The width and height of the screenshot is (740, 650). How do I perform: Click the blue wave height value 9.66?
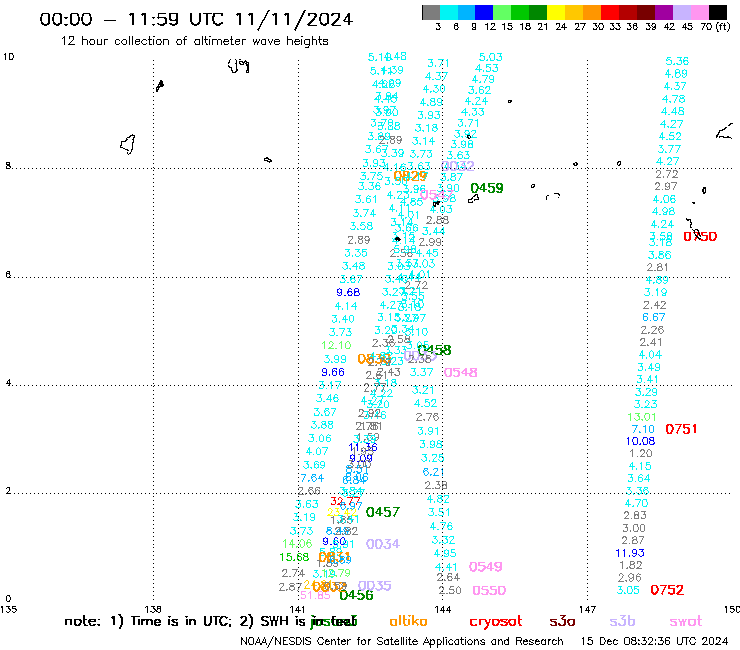click(333, 372)
